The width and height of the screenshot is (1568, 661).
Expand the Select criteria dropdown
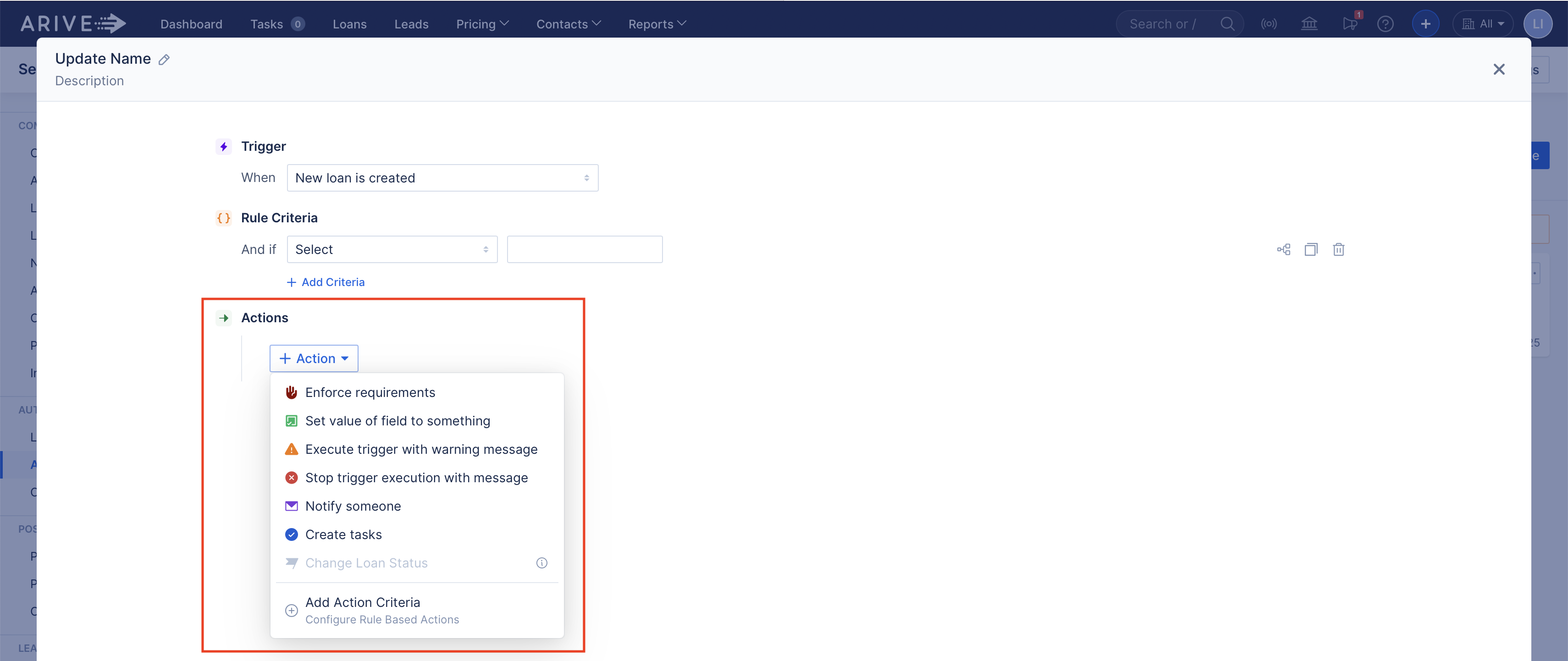coord(392,249)
